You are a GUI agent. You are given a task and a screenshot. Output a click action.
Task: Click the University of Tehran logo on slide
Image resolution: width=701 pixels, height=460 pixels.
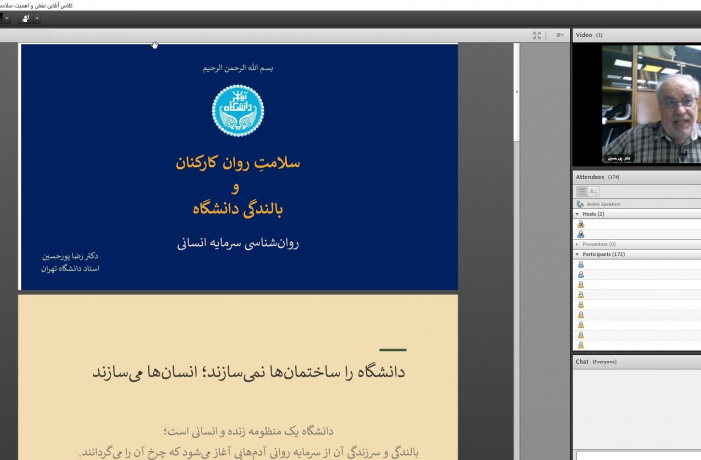(238, 110)
